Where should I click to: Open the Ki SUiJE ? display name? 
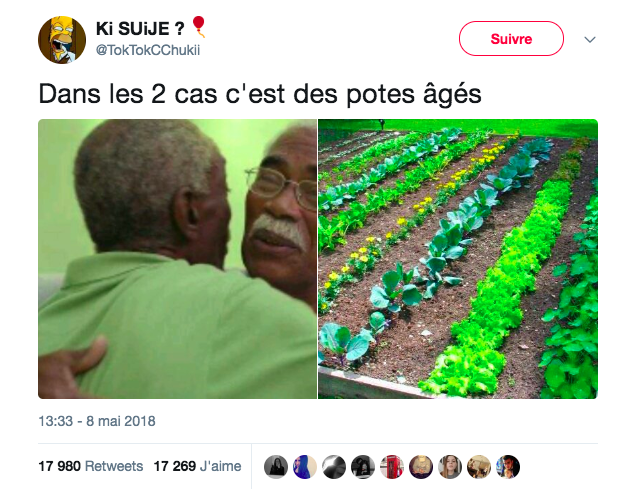(140, 29)
